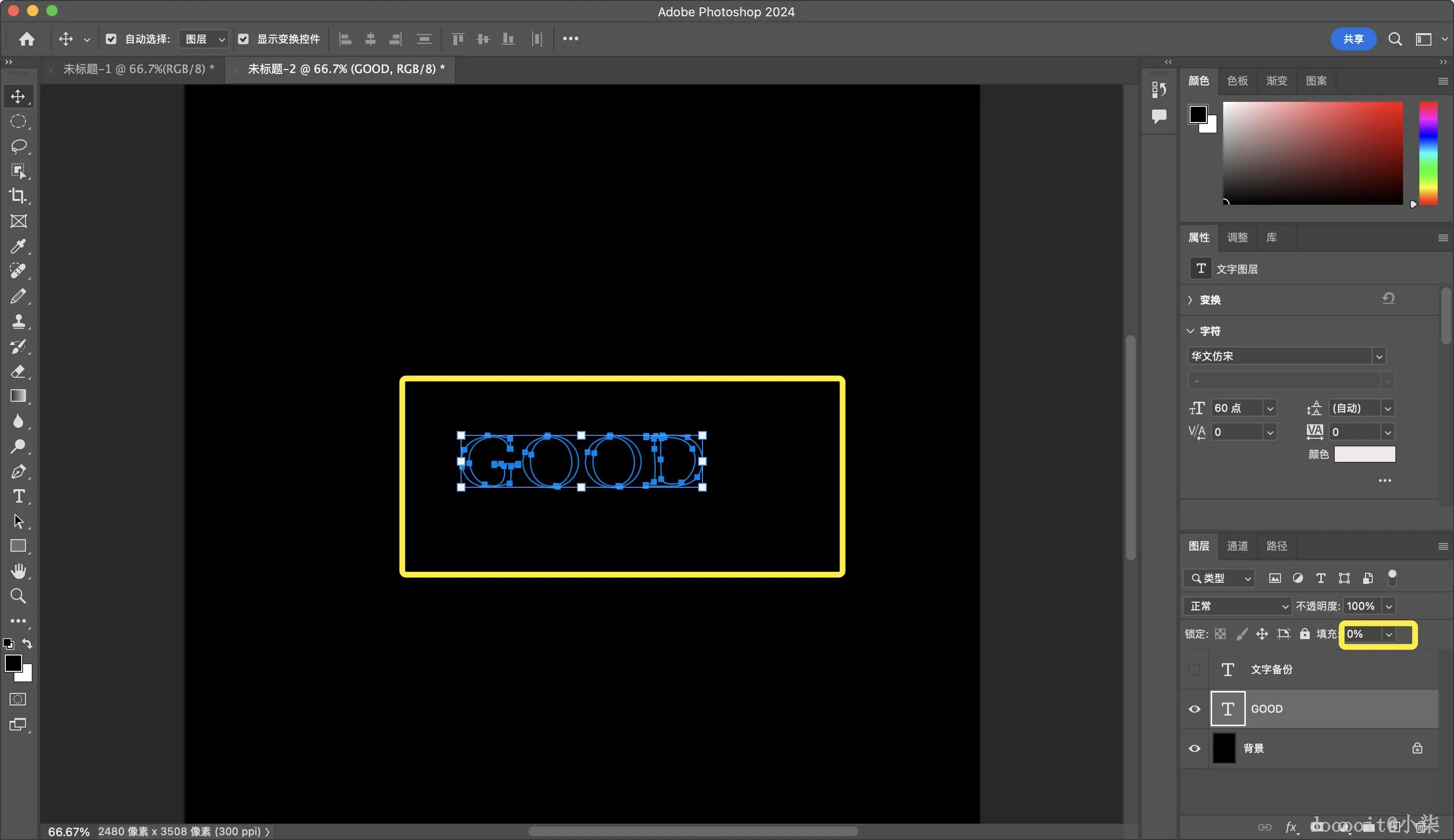Select the Eraser tool
Viewport: 1454px width, 840px height.
click(x=18, y=371)
